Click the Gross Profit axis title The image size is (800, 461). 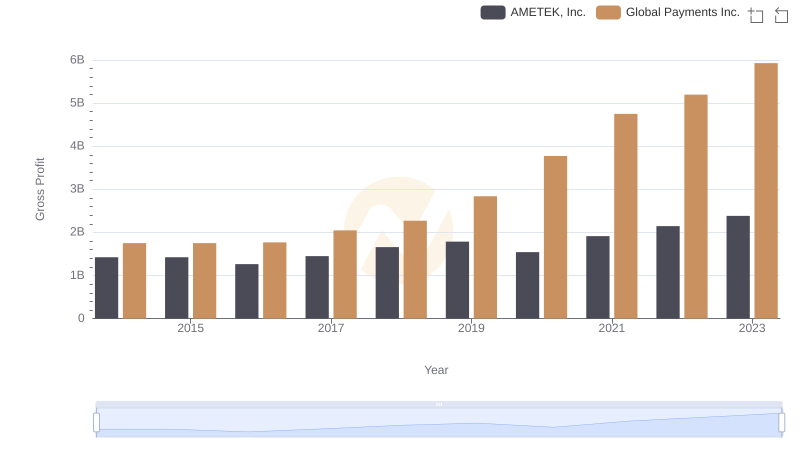[x=40, y=189]
